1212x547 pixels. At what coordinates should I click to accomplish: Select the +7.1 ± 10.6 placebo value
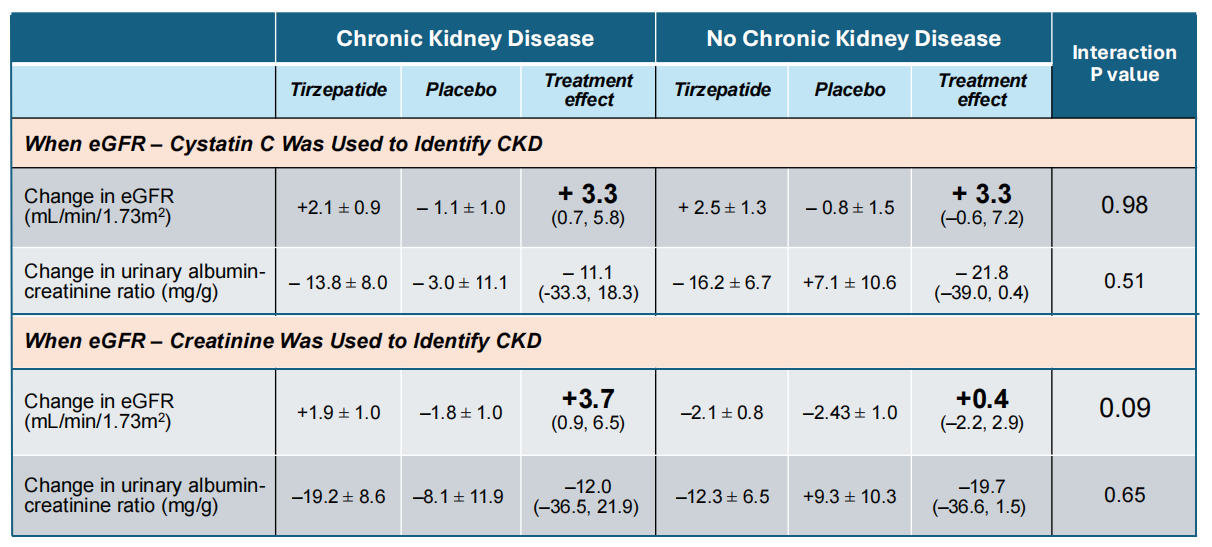(849, 283)
